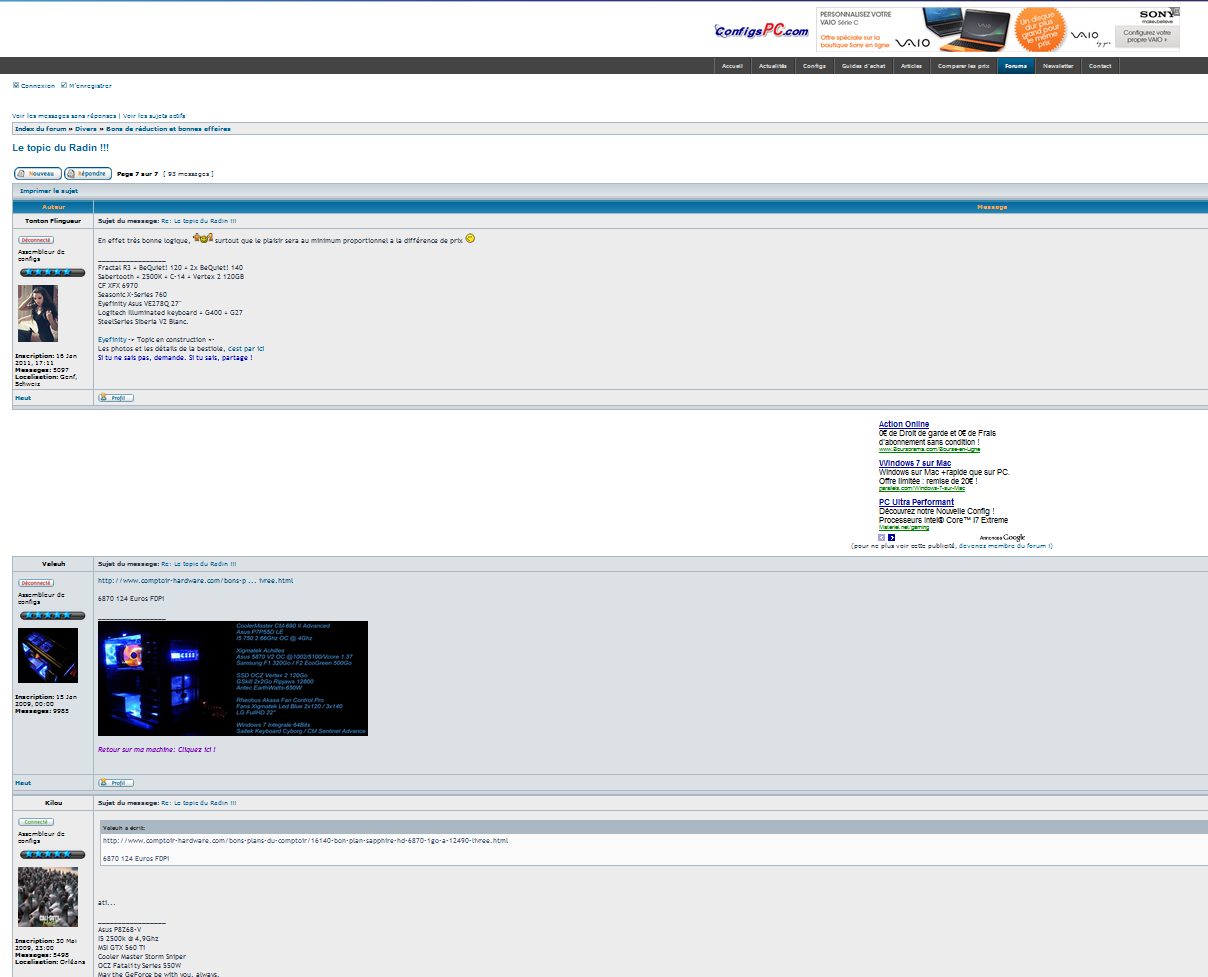Click the next arrow in Google ads
The image size is (1208, 977).
(892, 538)
